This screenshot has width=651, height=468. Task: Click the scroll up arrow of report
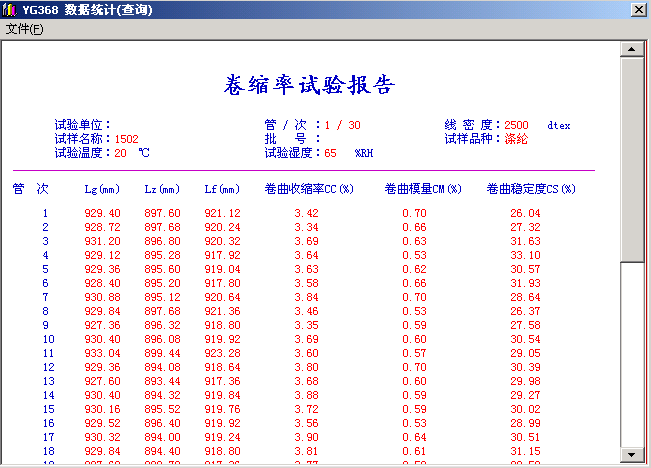click(x=630, y=48)
